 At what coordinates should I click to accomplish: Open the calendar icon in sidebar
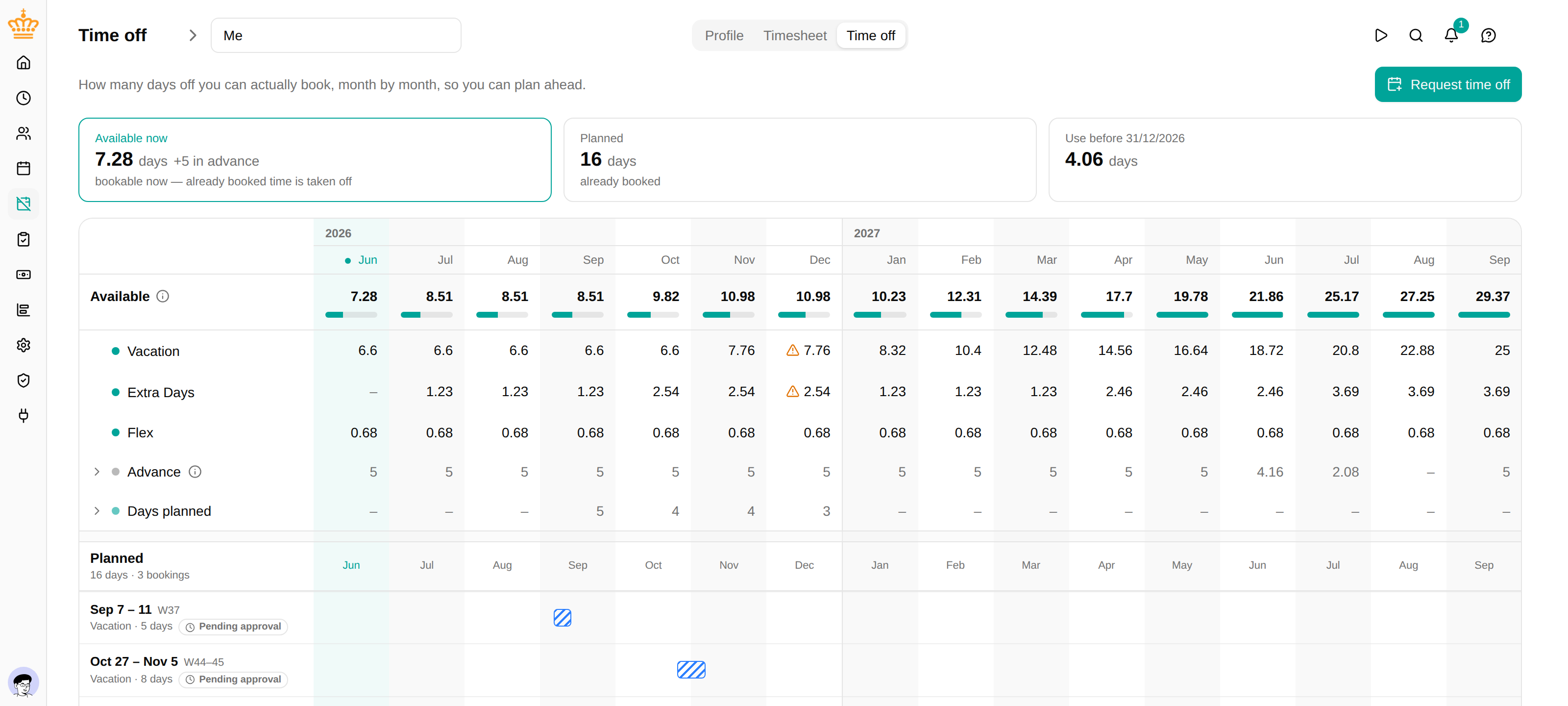[23, 169]
